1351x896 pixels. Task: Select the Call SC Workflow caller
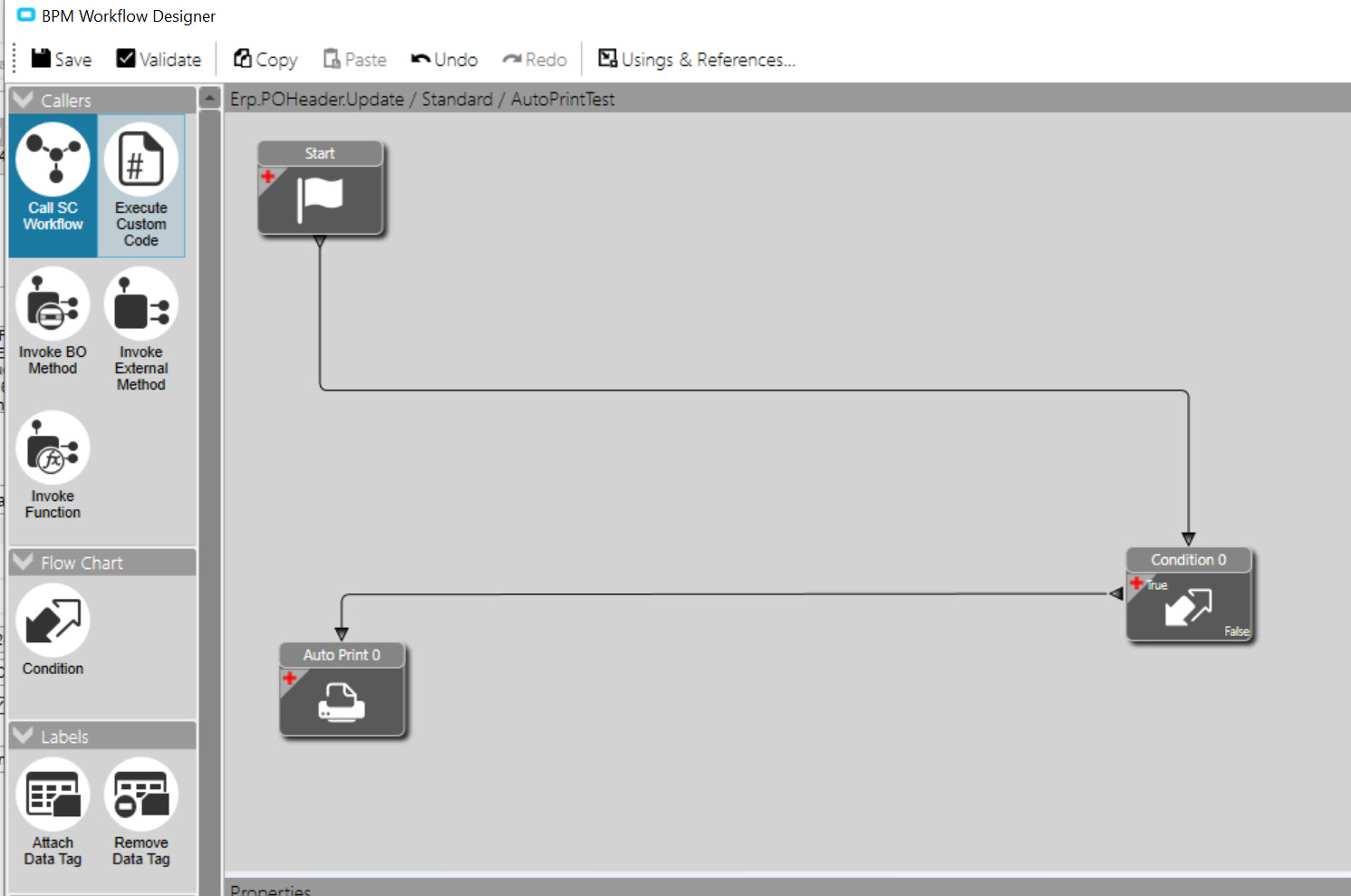click(53, 185)
